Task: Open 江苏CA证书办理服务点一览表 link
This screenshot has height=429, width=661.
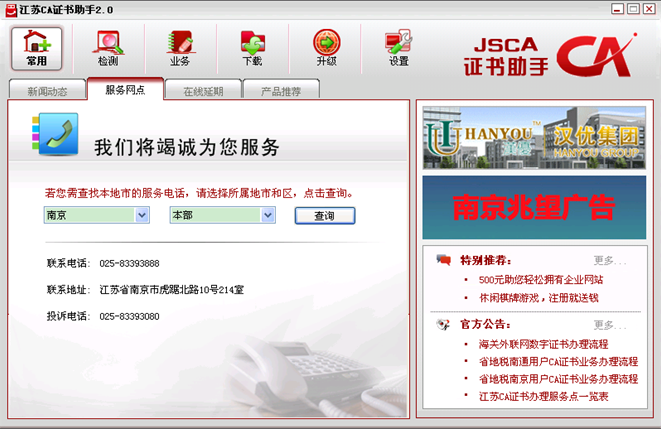Action: [x=543, y=397]
